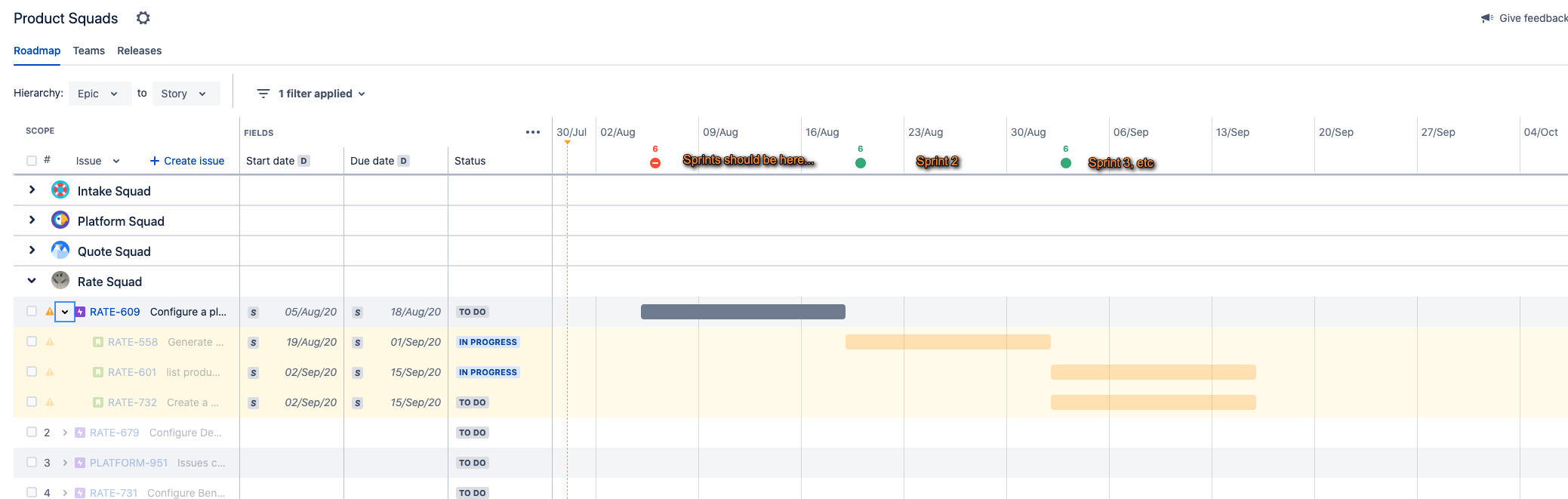The height and width of the screenshot is (499, 1568).
Task: Check the RATE-609 row checkbox
Action: pyautogui.click(x=32, y=311)
